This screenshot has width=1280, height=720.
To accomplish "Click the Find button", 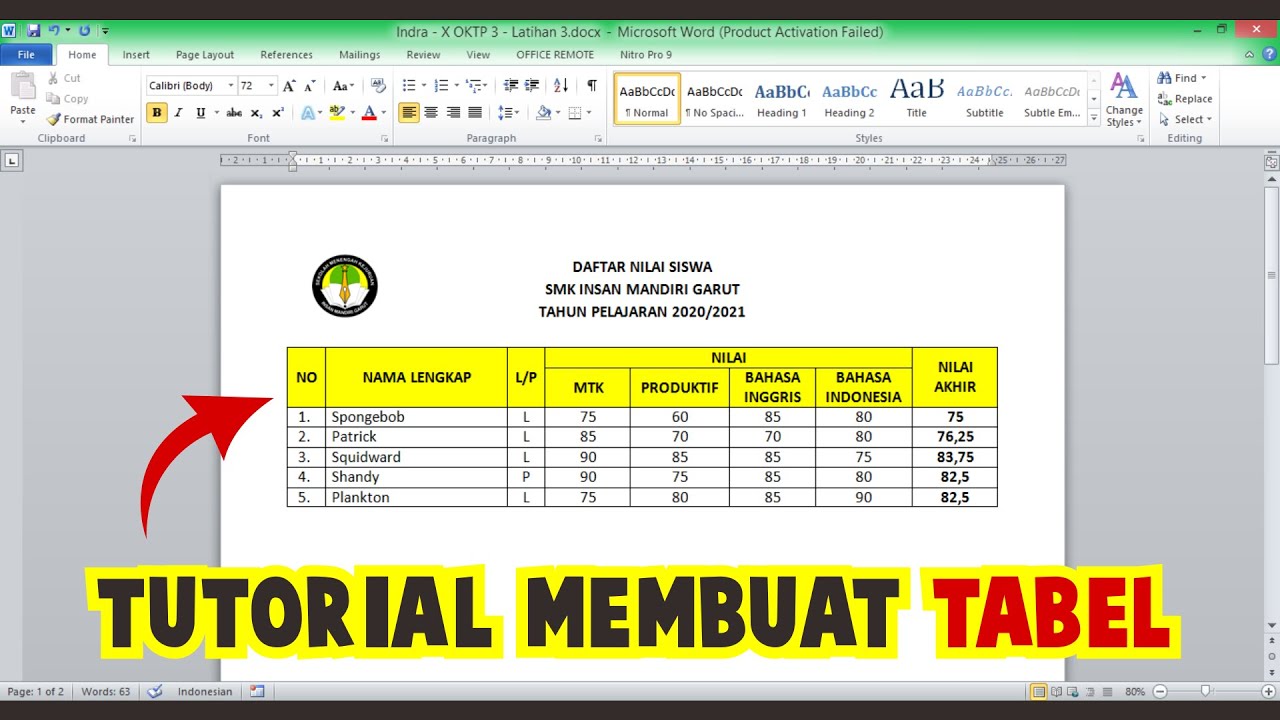I will (1183, 78).
